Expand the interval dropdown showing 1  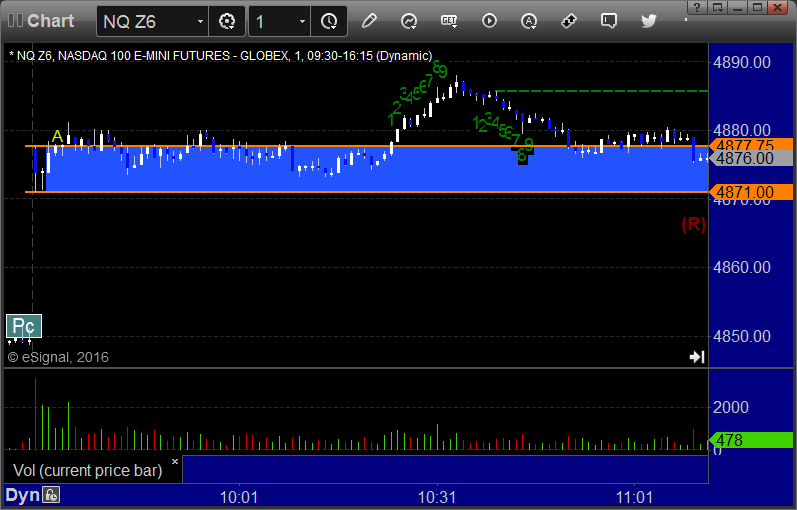point(302,21)
